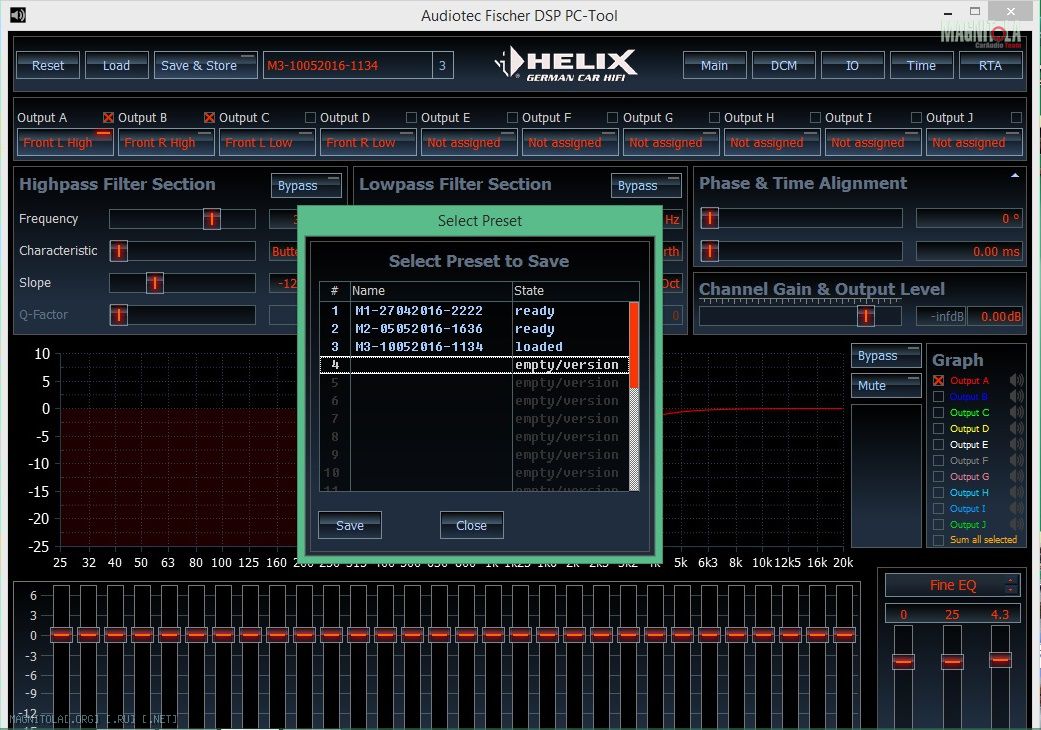Switch to the DCM tab

tap(783, 65)
